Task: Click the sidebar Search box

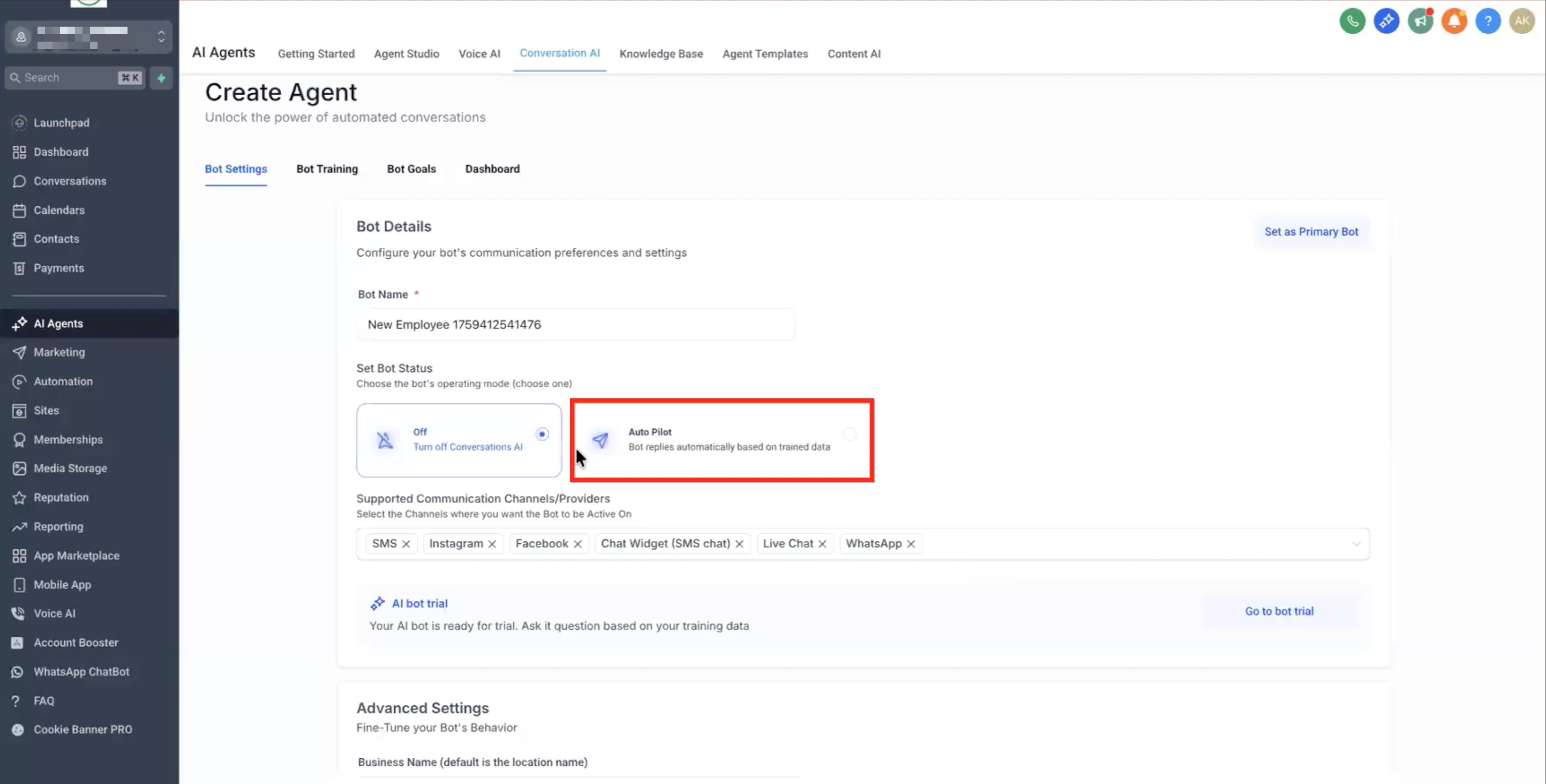Action: click(66, 78)
